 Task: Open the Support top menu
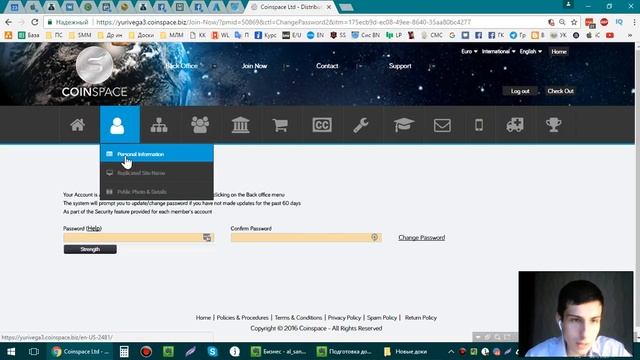400,66
